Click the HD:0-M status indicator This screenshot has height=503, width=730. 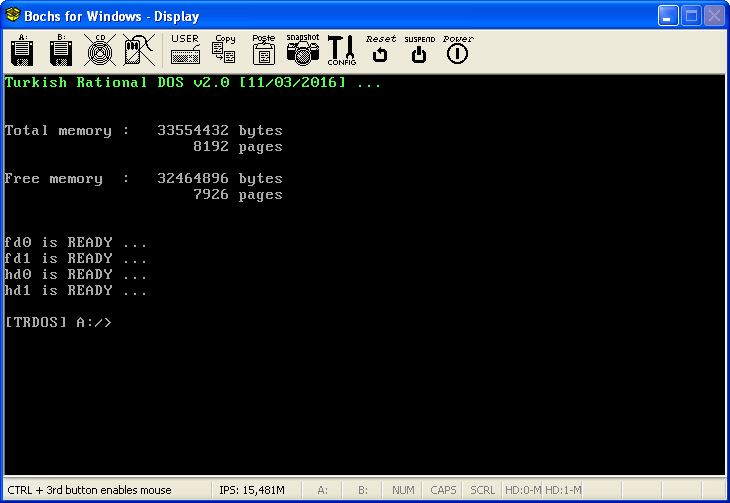(x=522, y=490)
